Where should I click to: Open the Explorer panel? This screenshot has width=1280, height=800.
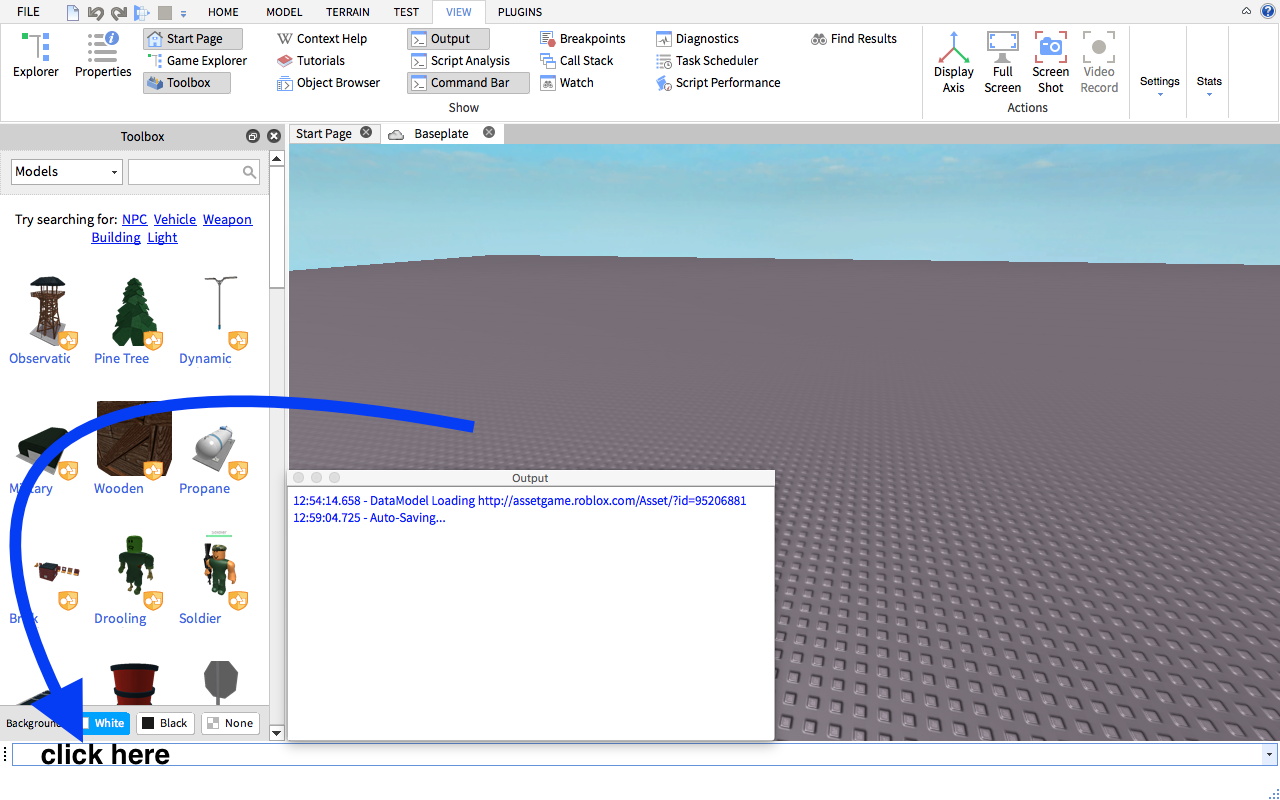click(x=36, y=56)
